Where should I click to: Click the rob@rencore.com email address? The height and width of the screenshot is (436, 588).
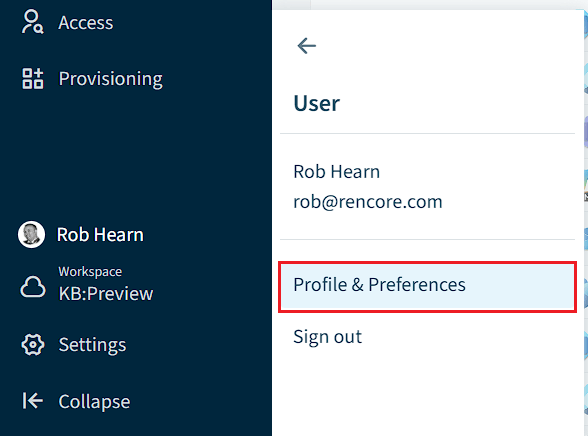tap(368, 202)
